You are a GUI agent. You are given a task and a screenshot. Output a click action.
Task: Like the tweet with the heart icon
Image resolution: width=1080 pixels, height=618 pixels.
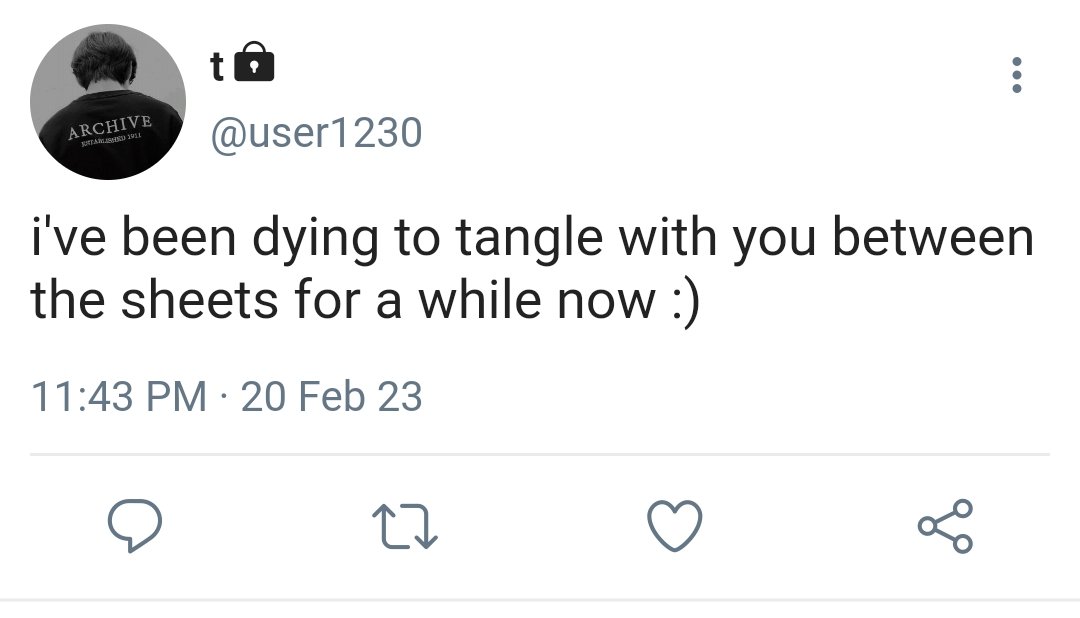pyautogui.click(x=675, y=526)
